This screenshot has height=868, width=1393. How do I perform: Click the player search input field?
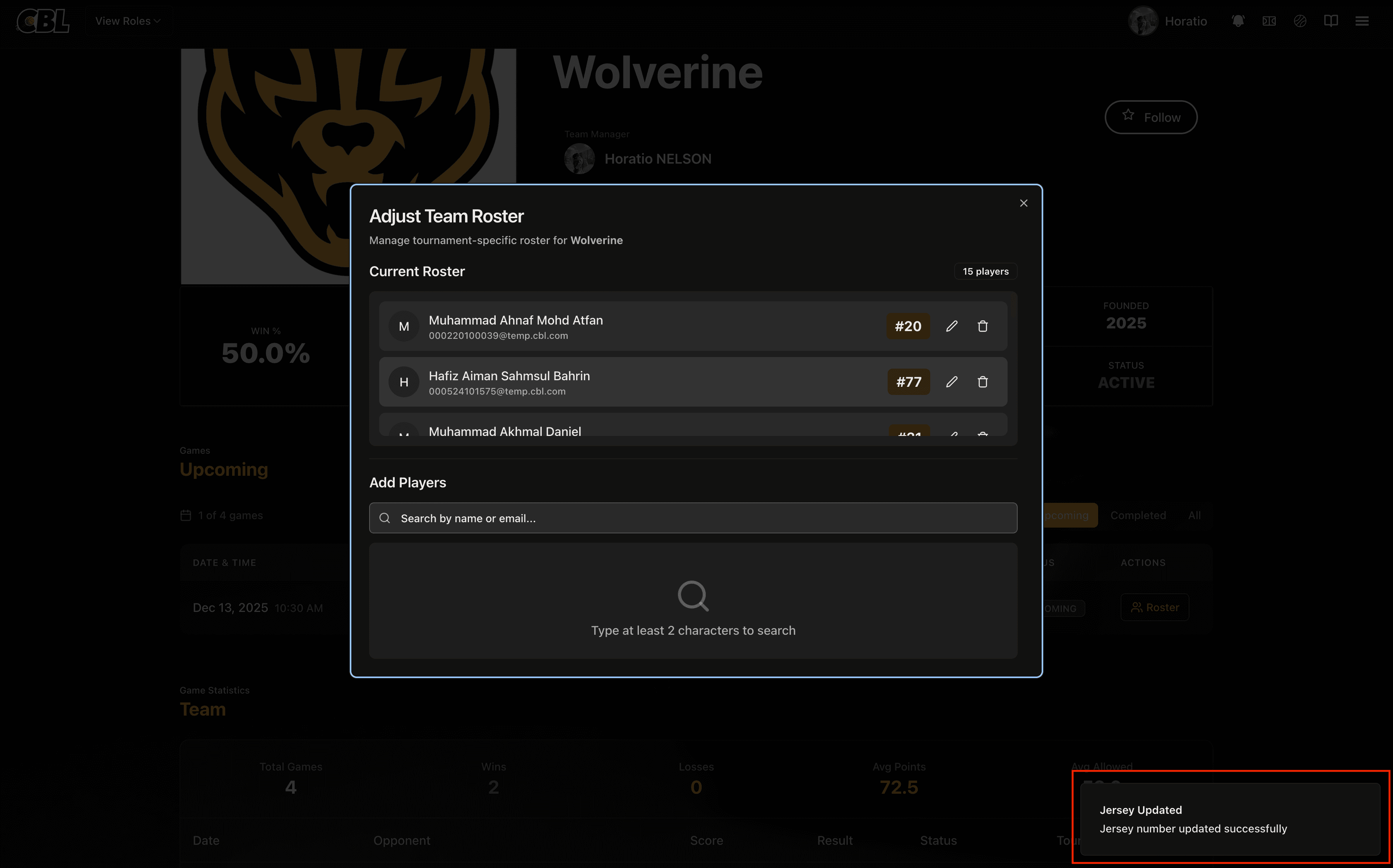693,518
